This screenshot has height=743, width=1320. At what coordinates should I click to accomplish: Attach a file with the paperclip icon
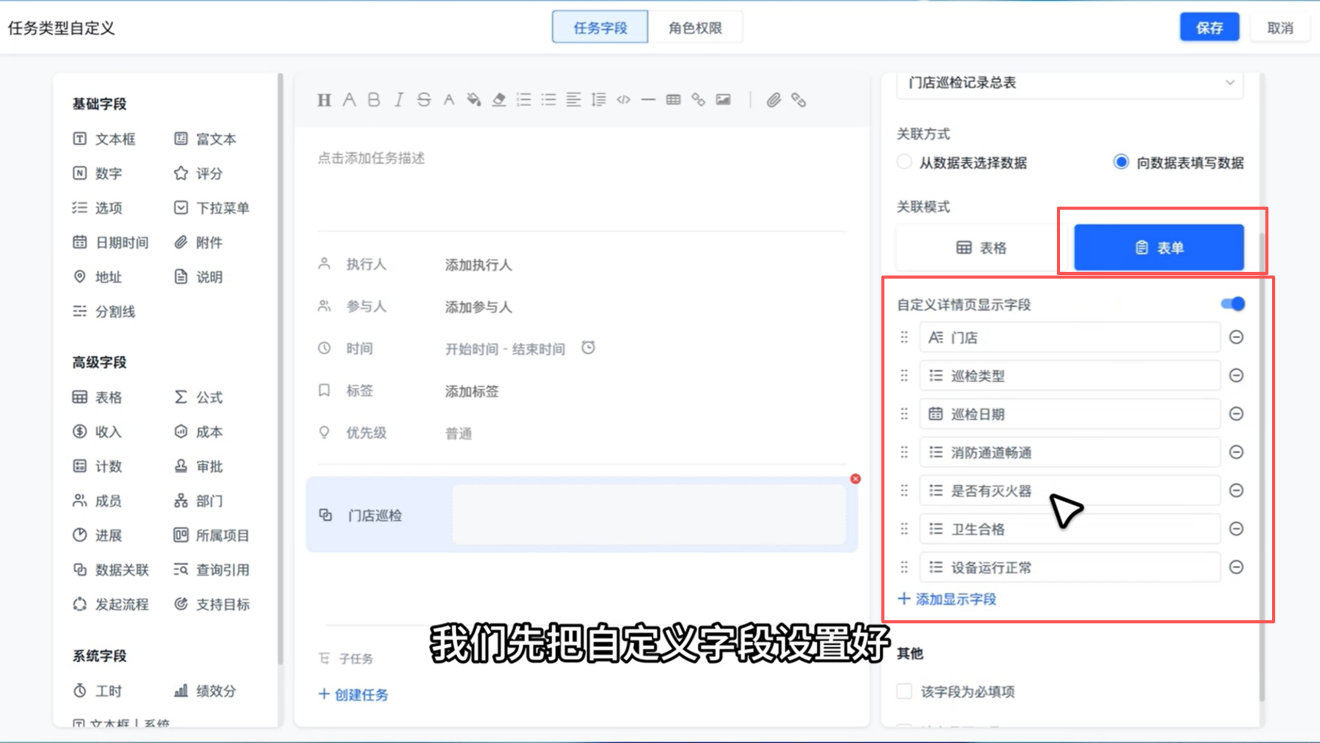774,100
